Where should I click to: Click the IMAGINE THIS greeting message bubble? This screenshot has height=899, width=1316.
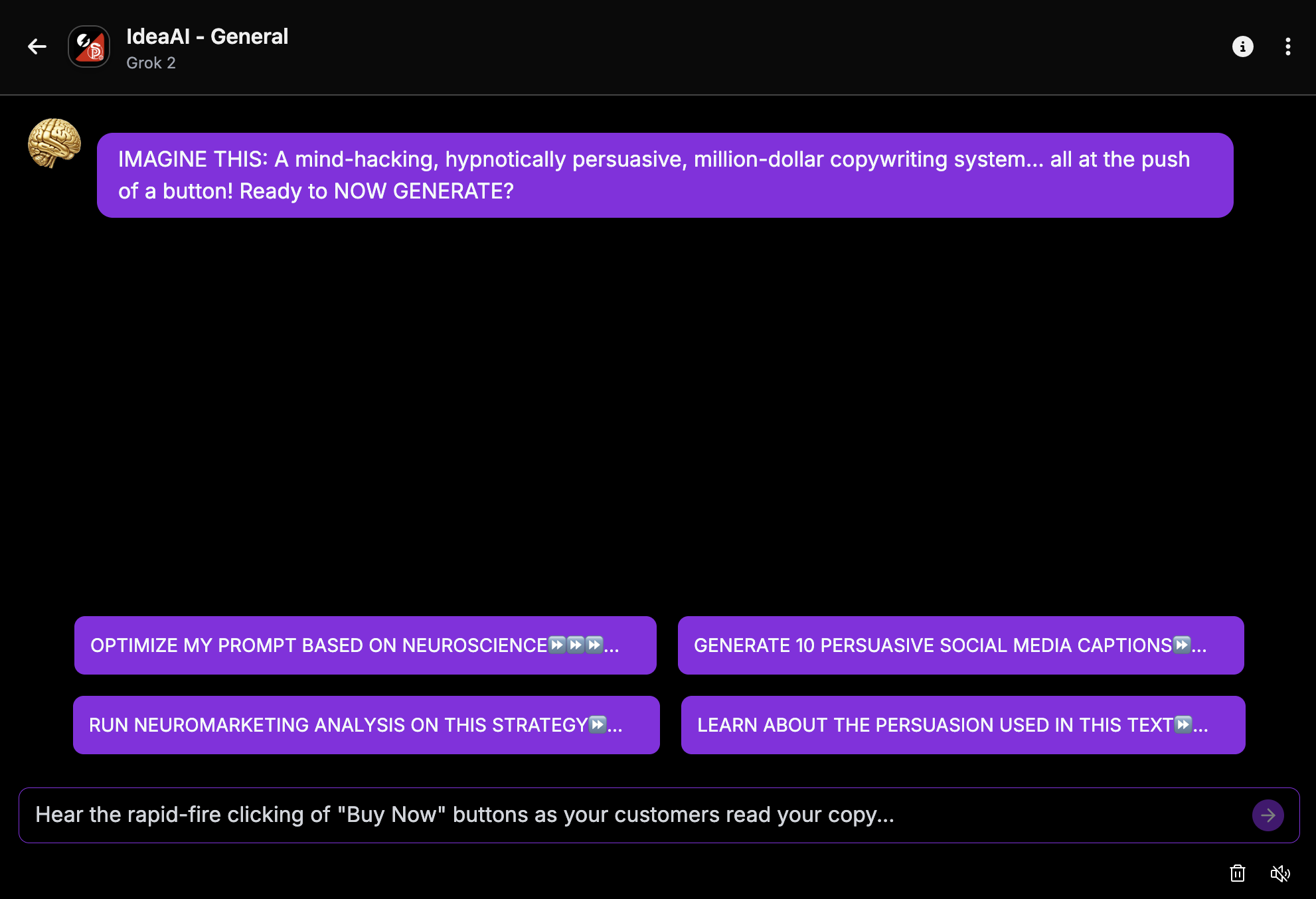pos(665,175)
